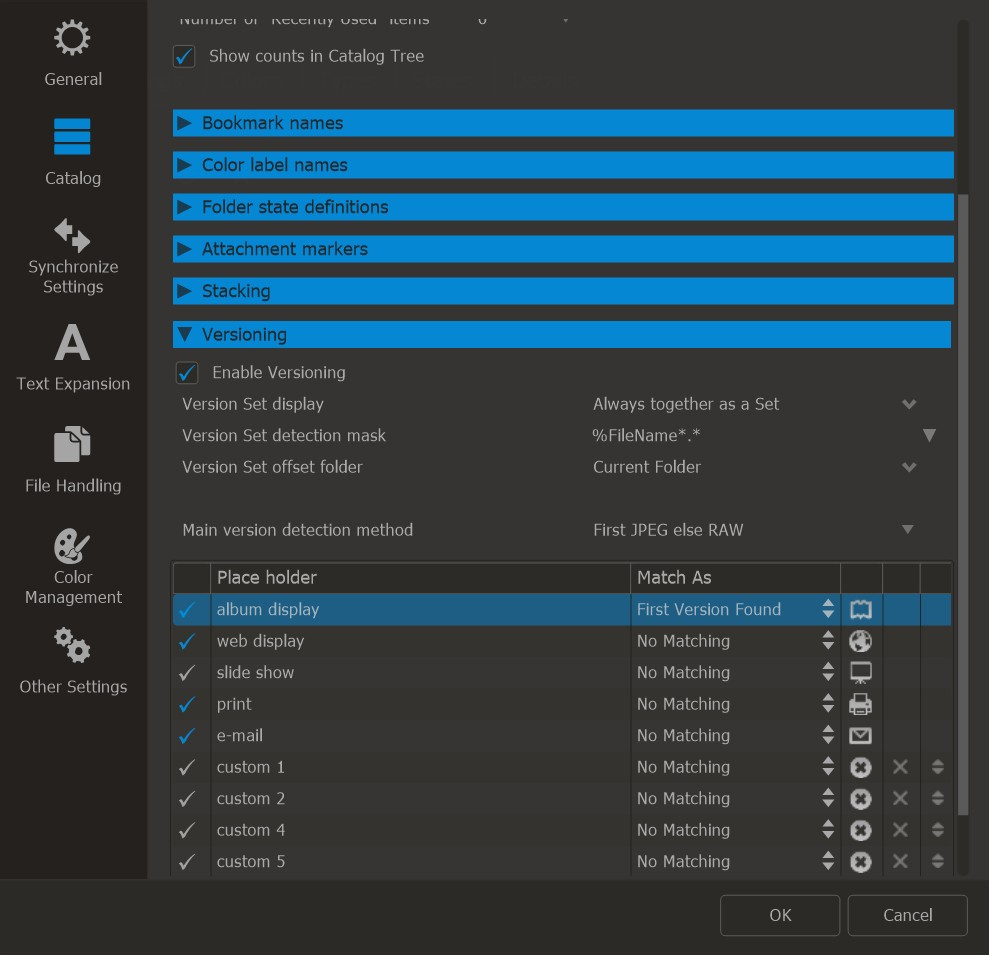Delete custom 5 placeholder with X
Viewport: 989px width, 955px height.
(900, 862)
